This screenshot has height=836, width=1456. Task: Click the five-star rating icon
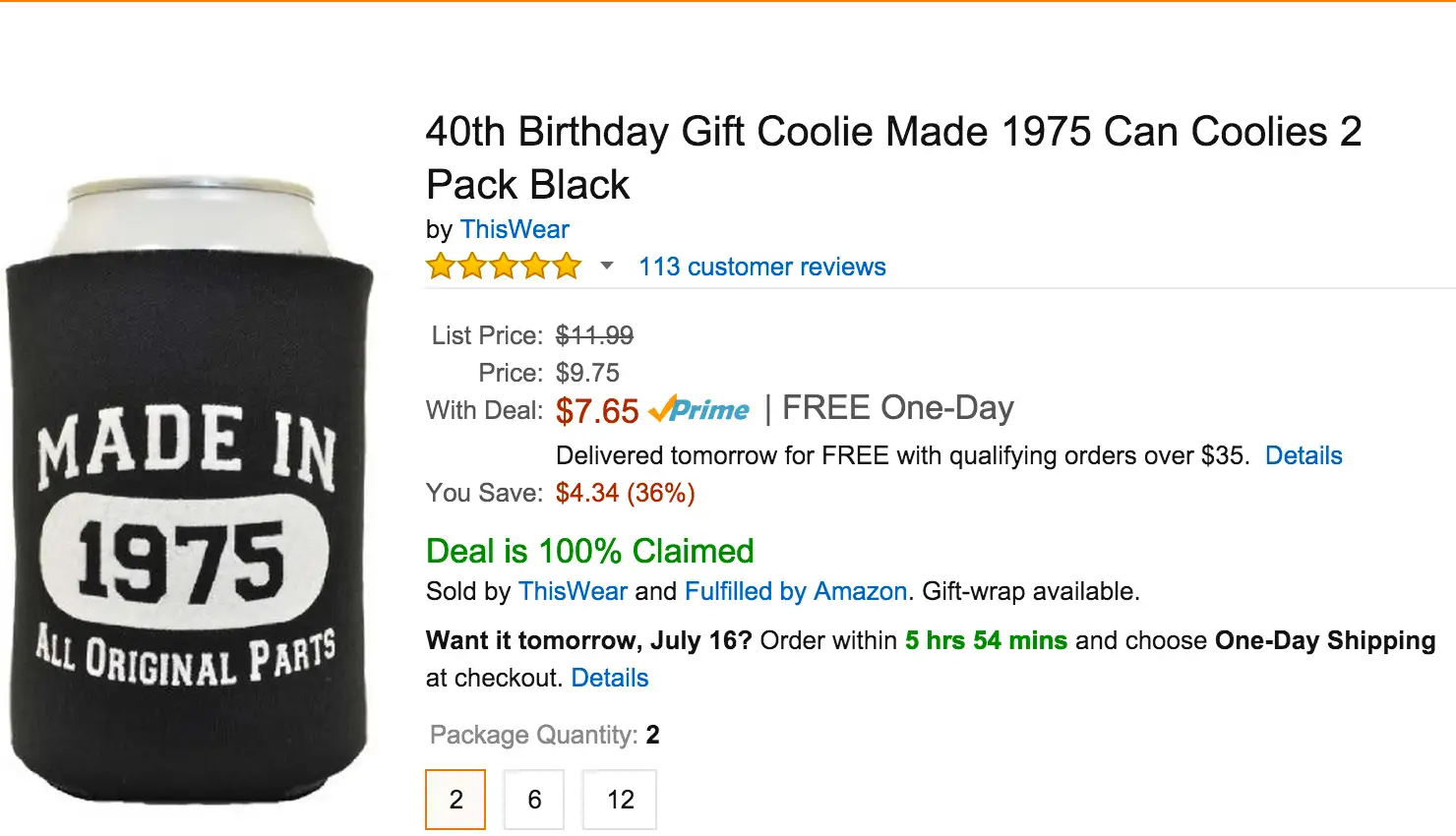(503, 267)
